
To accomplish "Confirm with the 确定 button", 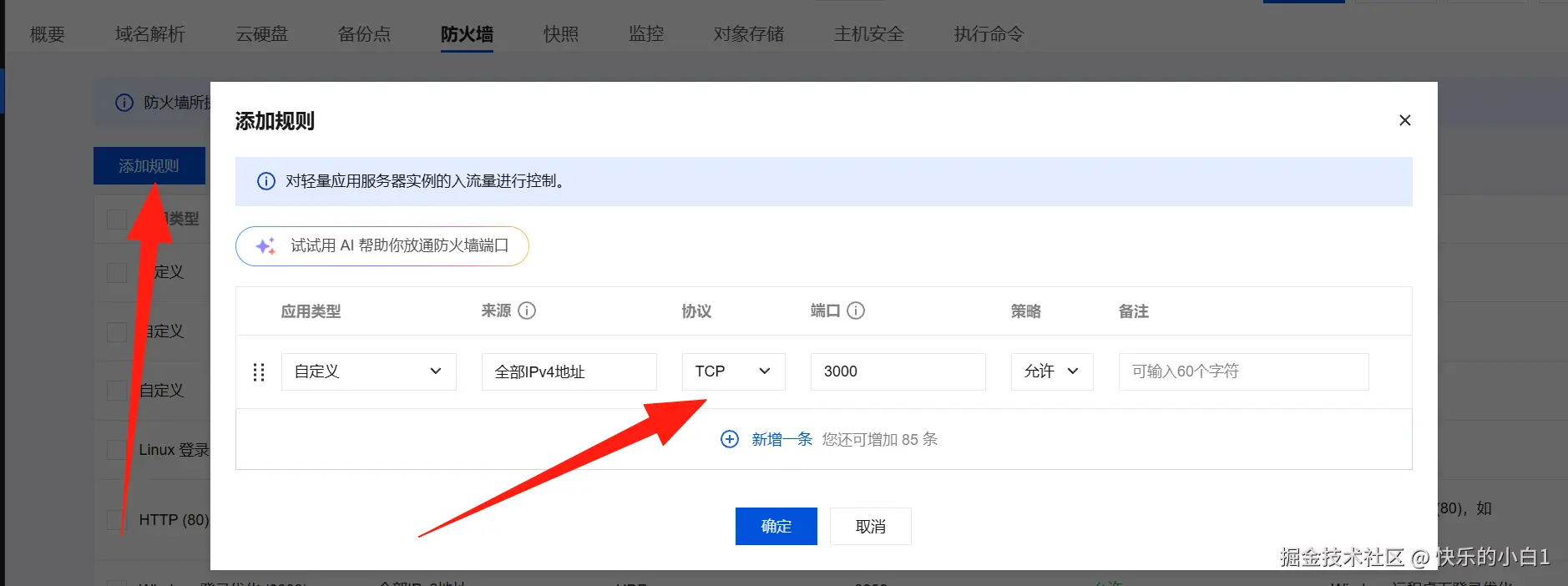I will click(776, 526).
